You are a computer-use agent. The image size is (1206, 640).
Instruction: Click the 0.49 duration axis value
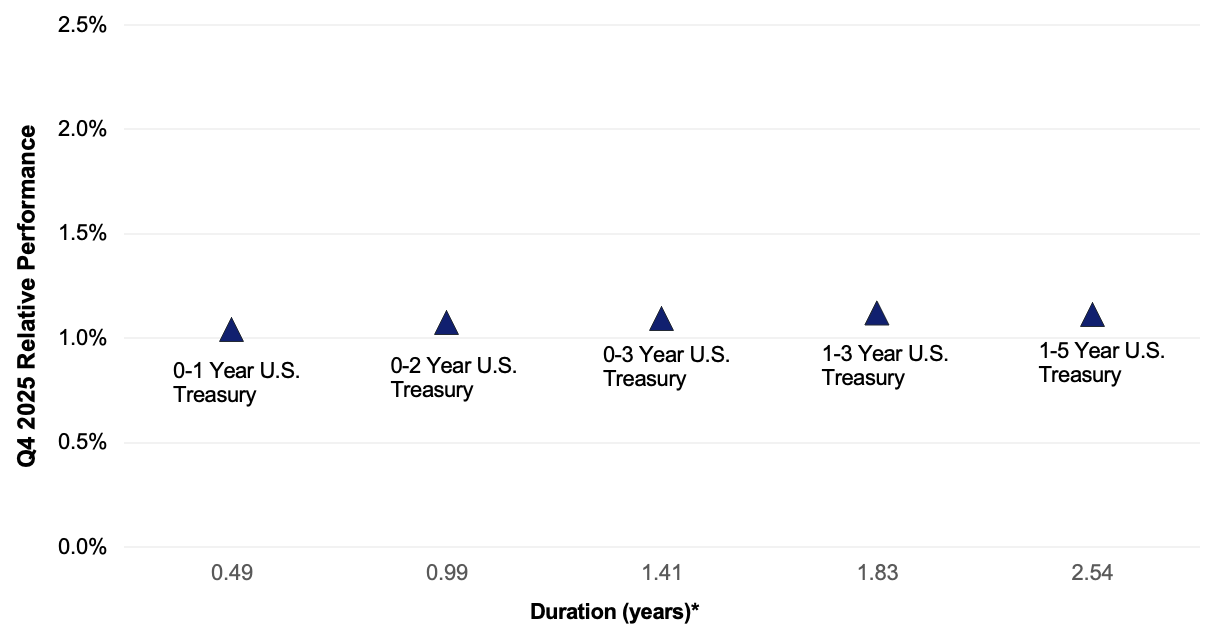(x=231, y=573)
